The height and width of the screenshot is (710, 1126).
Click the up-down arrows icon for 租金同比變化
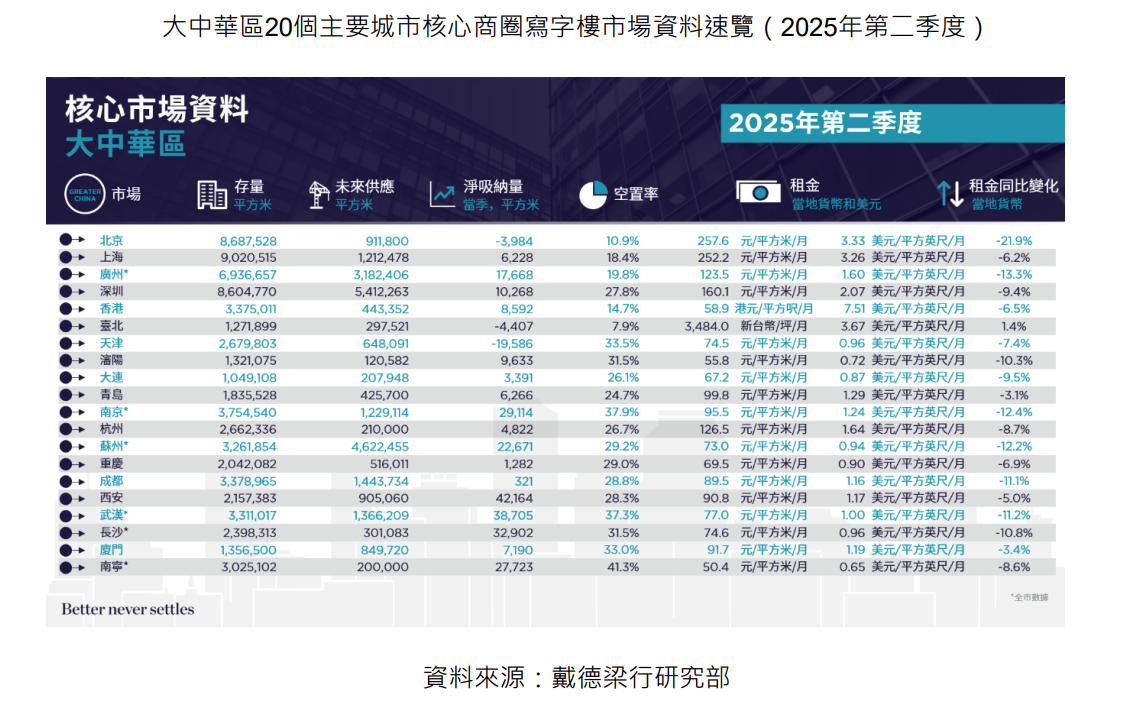click(950, 195)
